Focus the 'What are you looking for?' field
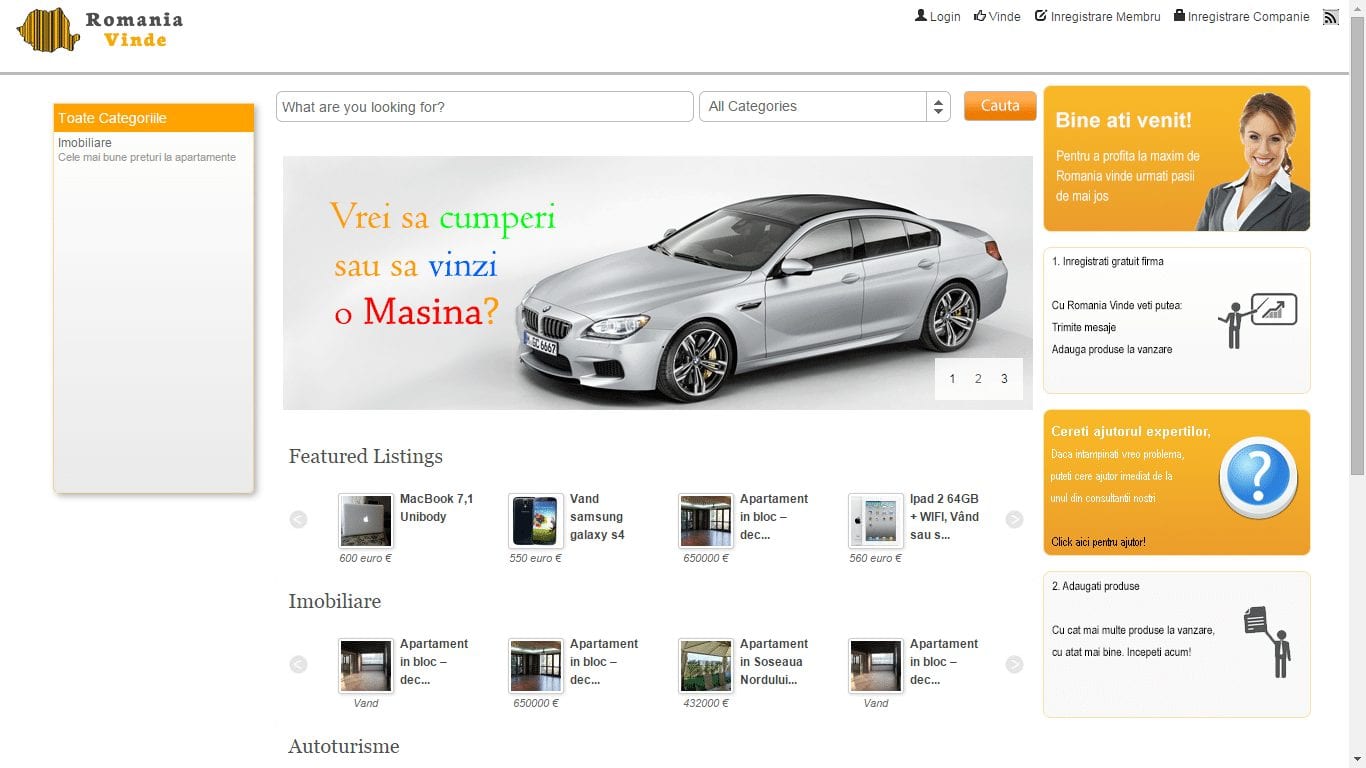The image size is (1366, 768). pos(485,107)
